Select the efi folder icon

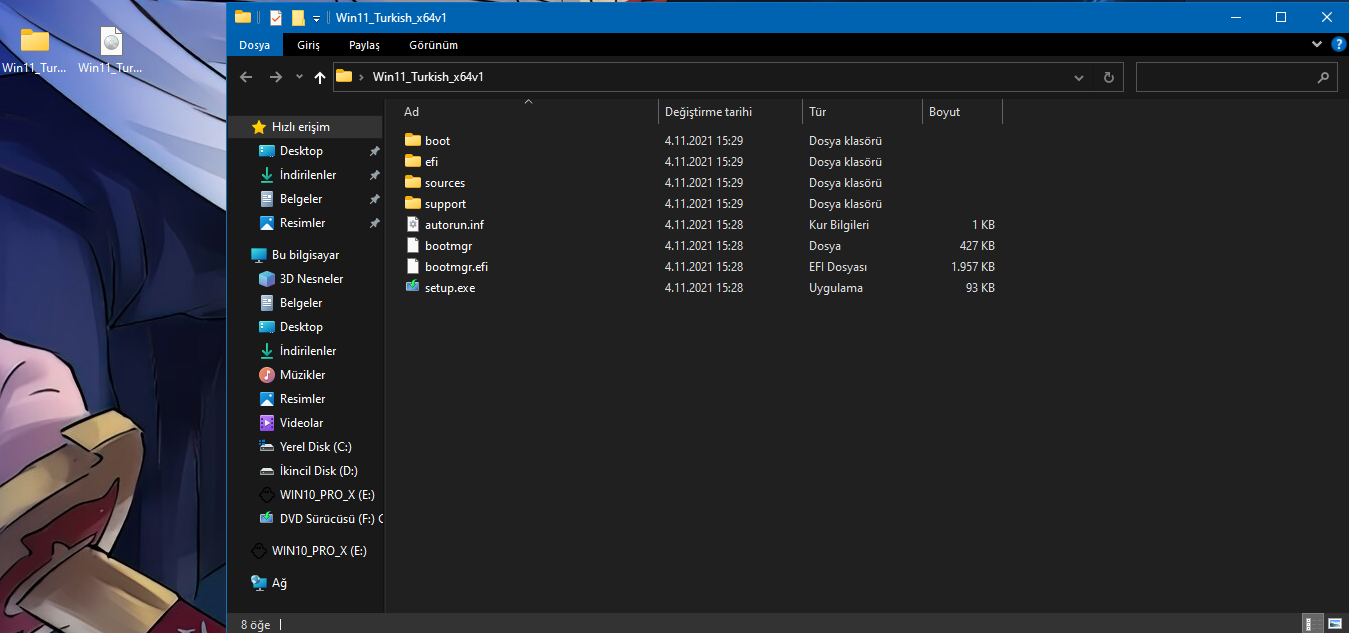click(x=413, y=161)
